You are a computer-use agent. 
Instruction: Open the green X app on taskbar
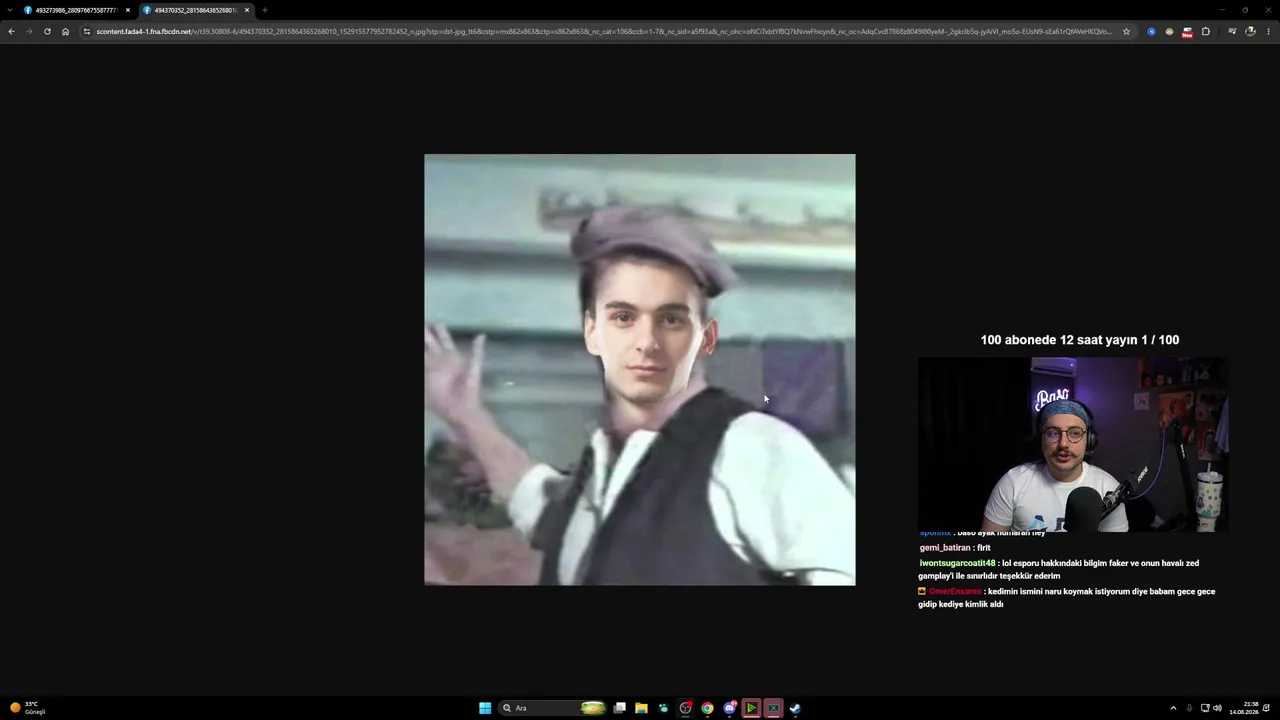pos(773,708)
